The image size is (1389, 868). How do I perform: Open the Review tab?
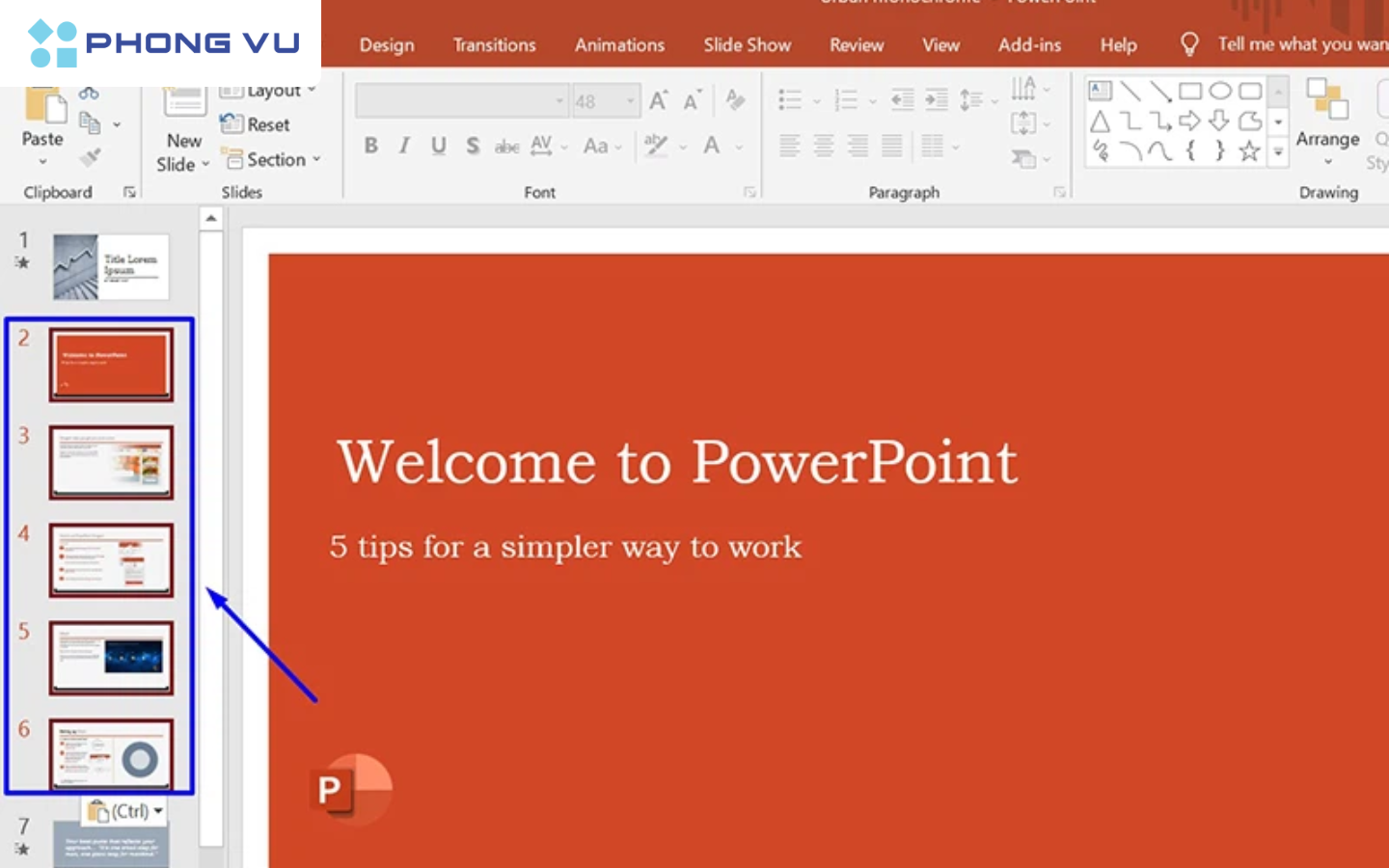click(857, 45)
